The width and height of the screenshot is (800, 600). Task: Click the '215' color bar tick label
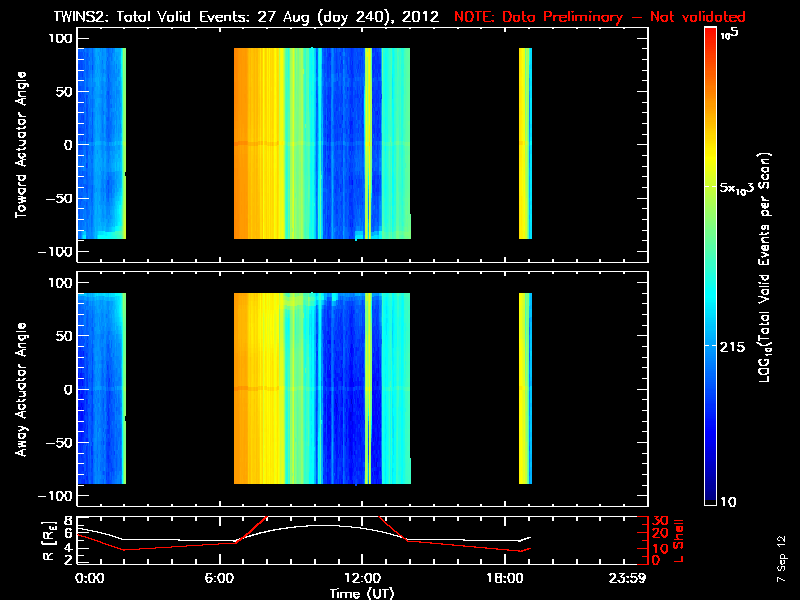[732, 347]
